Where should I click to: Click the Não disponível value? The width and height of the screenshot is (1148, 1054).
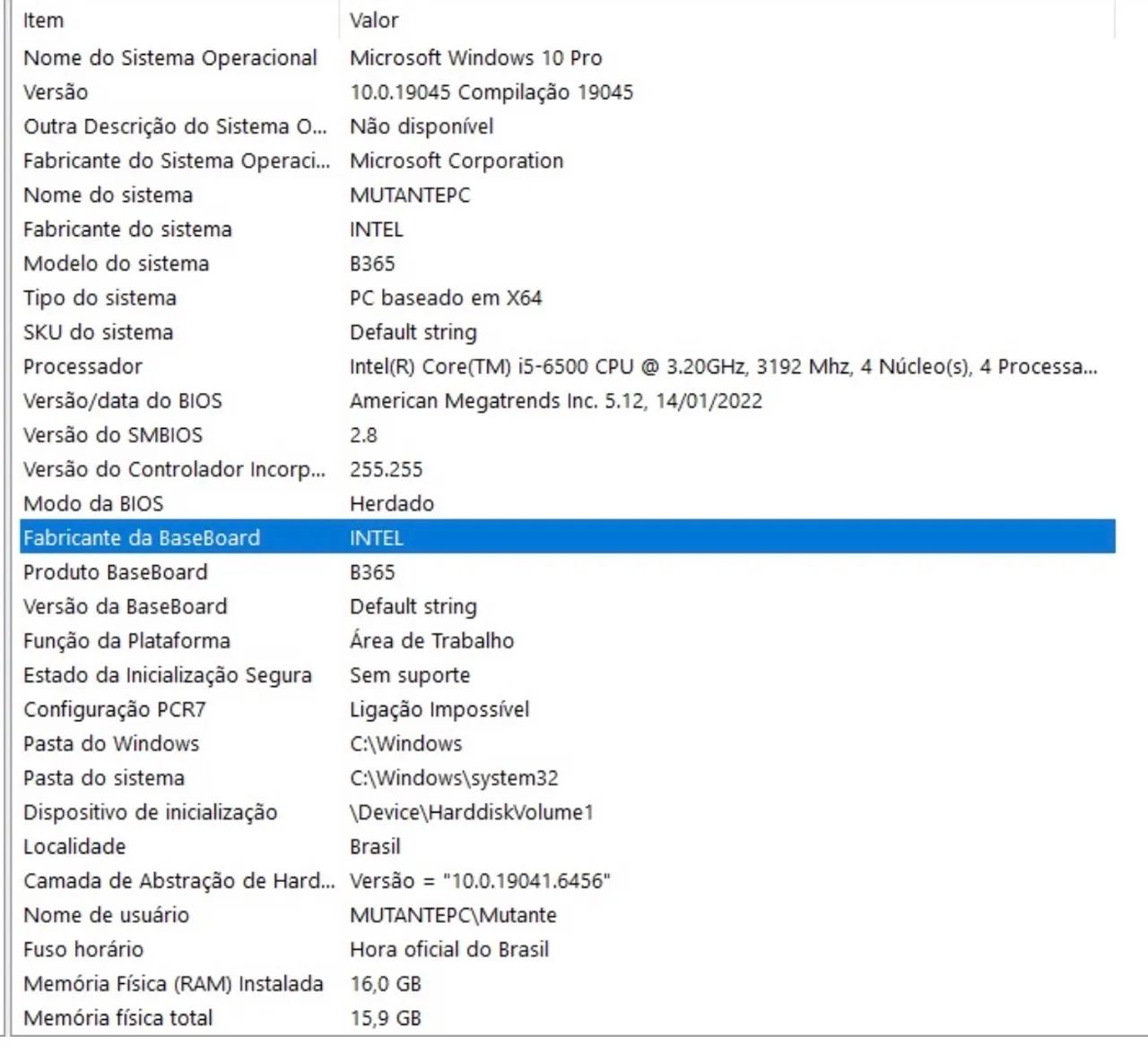422,126
